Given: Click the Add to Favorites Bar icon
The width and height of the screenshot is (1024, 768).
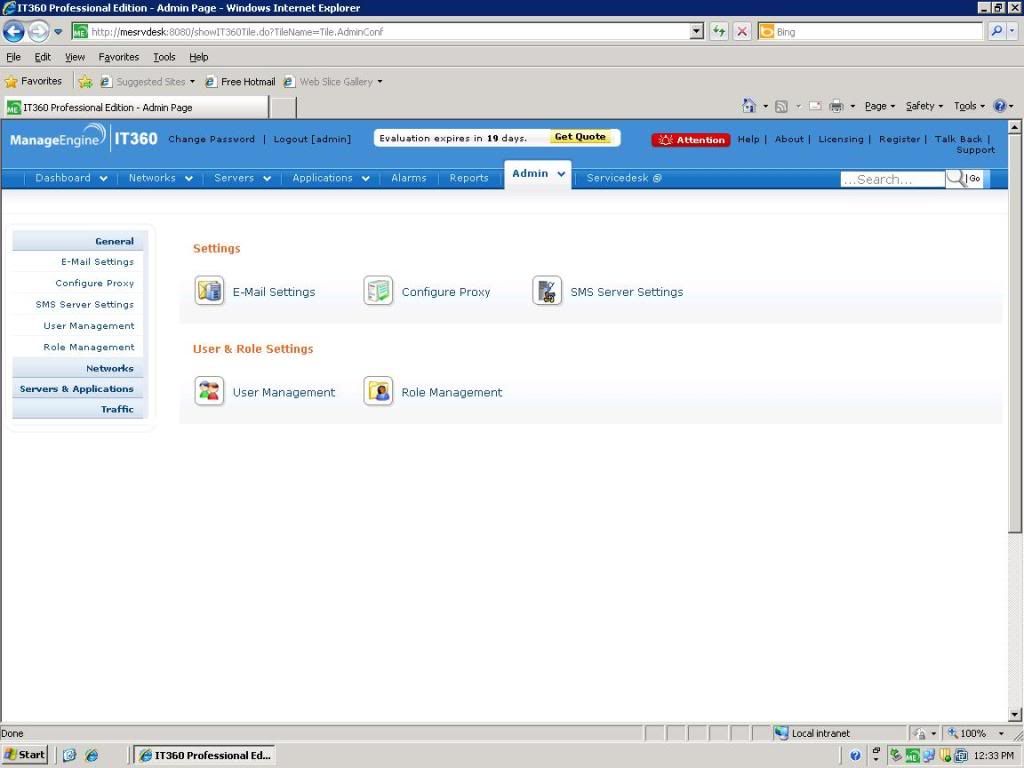Looking at the screenshot, I should (x=86, y=82).
